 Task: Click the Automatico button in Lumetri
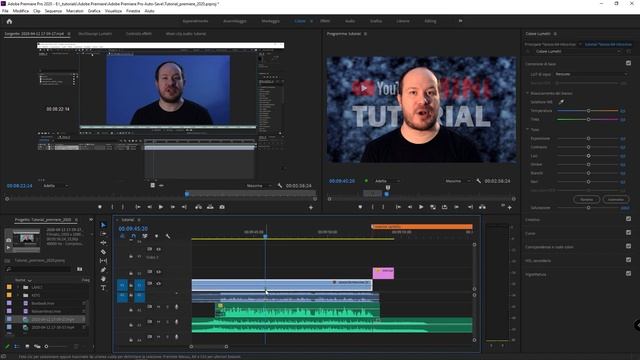click(616, 200)
